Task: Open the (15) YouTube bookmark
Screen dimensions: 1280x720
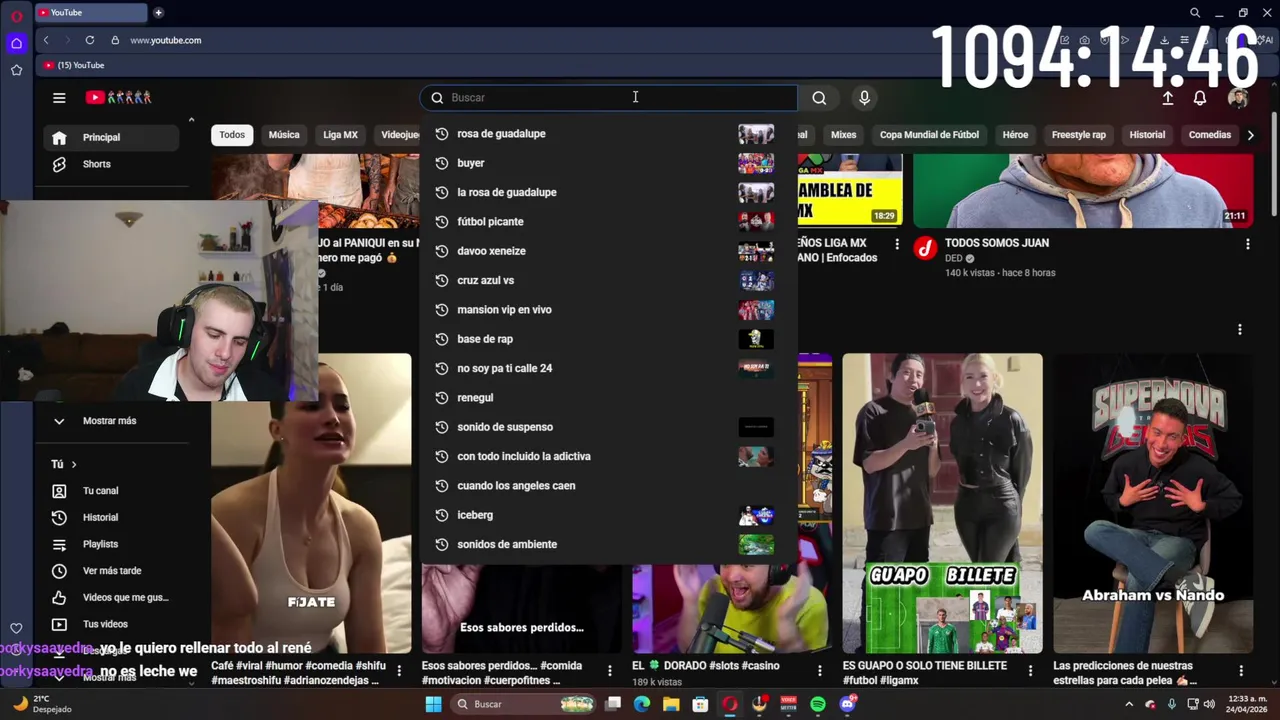Action: point(75,65)
